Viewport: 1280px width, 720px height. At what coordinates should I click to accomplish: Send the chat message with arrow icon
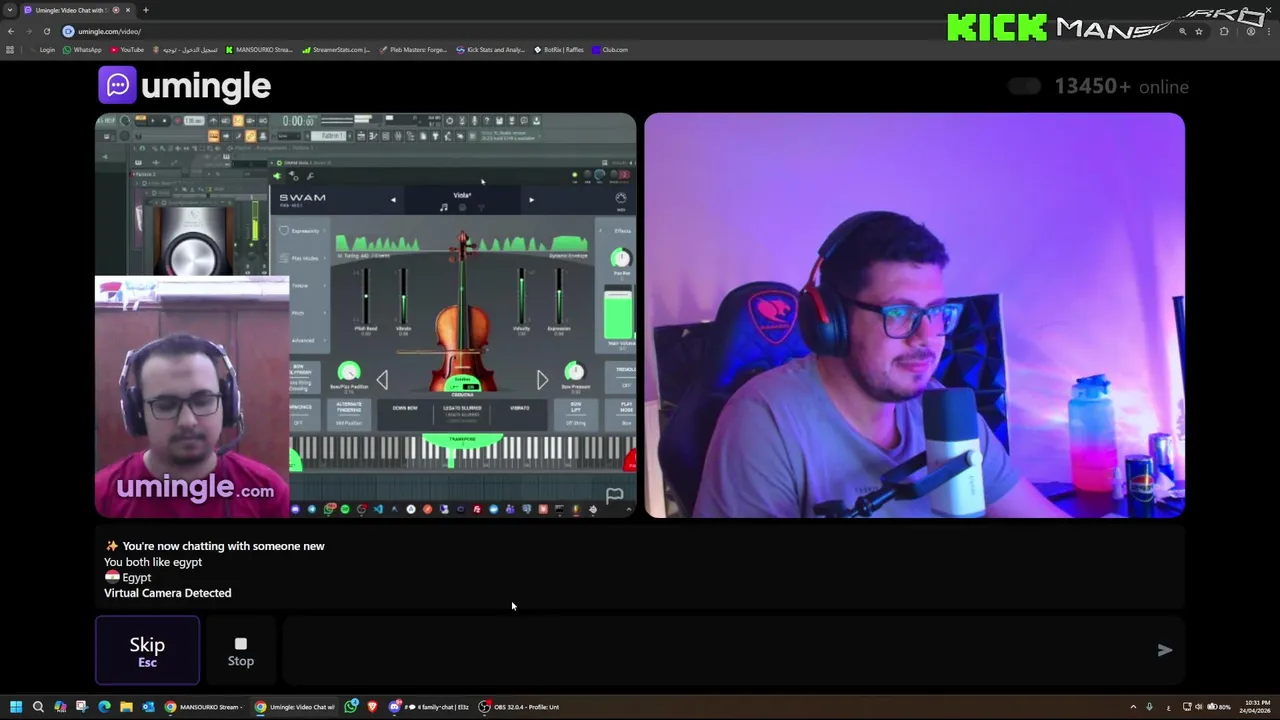pyautogui.click(x=1165, y=650)
